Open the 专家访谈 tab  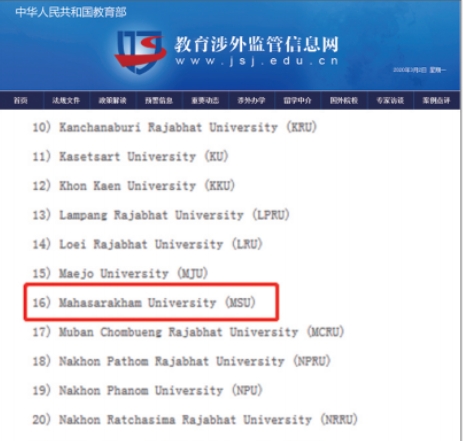390,100
